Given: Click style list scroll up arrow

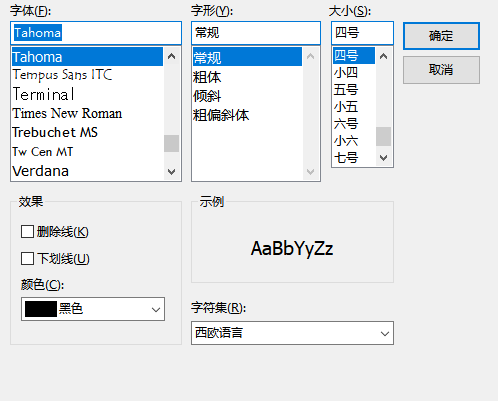Looking at the screenshot, I should click(311, 56).
